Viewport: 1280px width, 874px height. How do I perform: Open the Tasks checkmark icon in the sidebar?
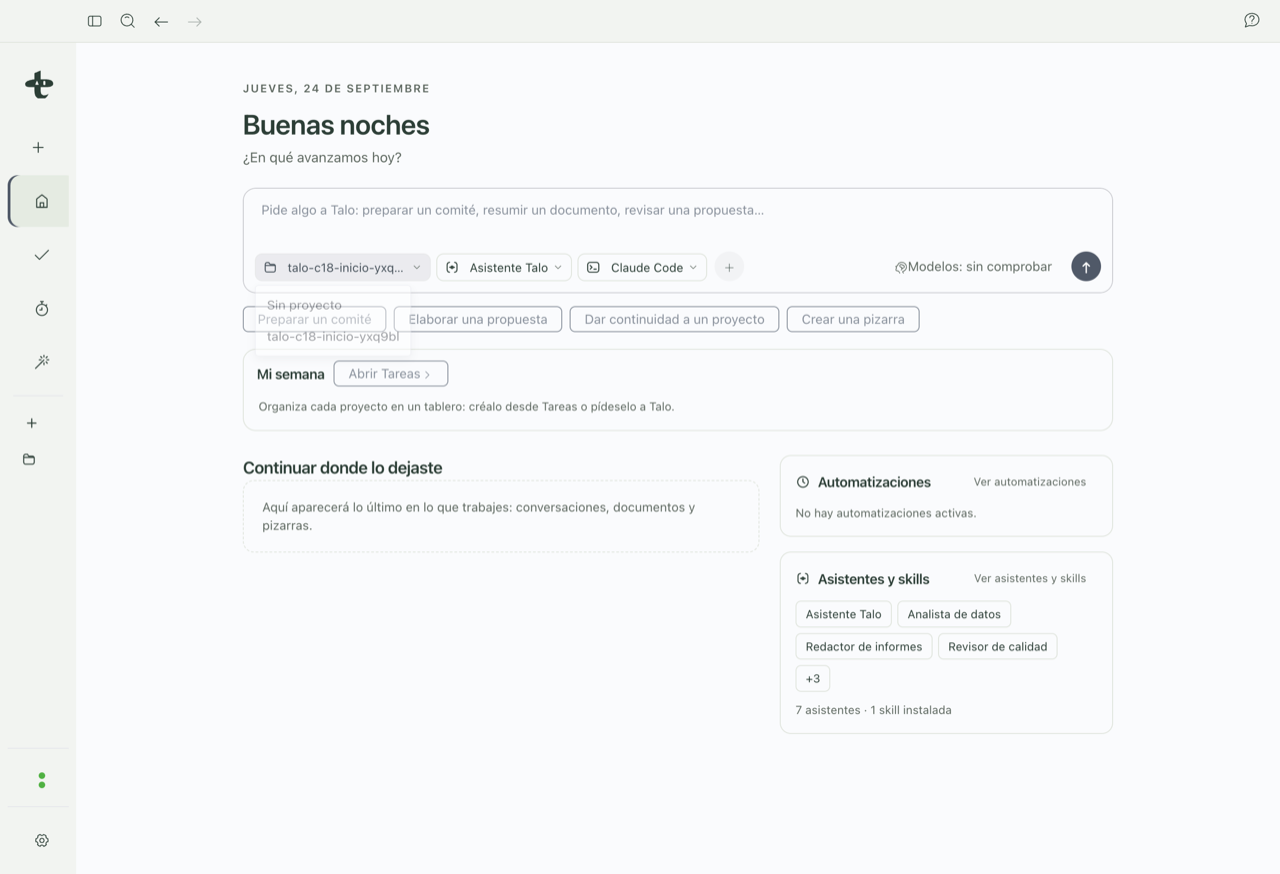tap(41, 255)
